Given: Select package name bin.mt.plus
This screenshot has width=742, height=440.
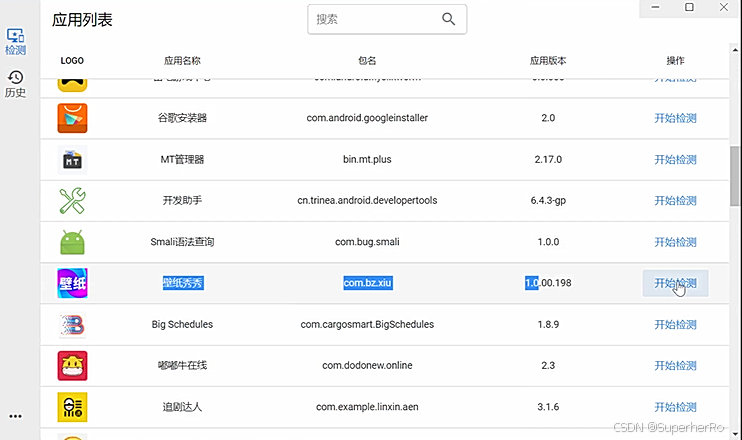Looking at the screenshot, I should pos(367,159).
